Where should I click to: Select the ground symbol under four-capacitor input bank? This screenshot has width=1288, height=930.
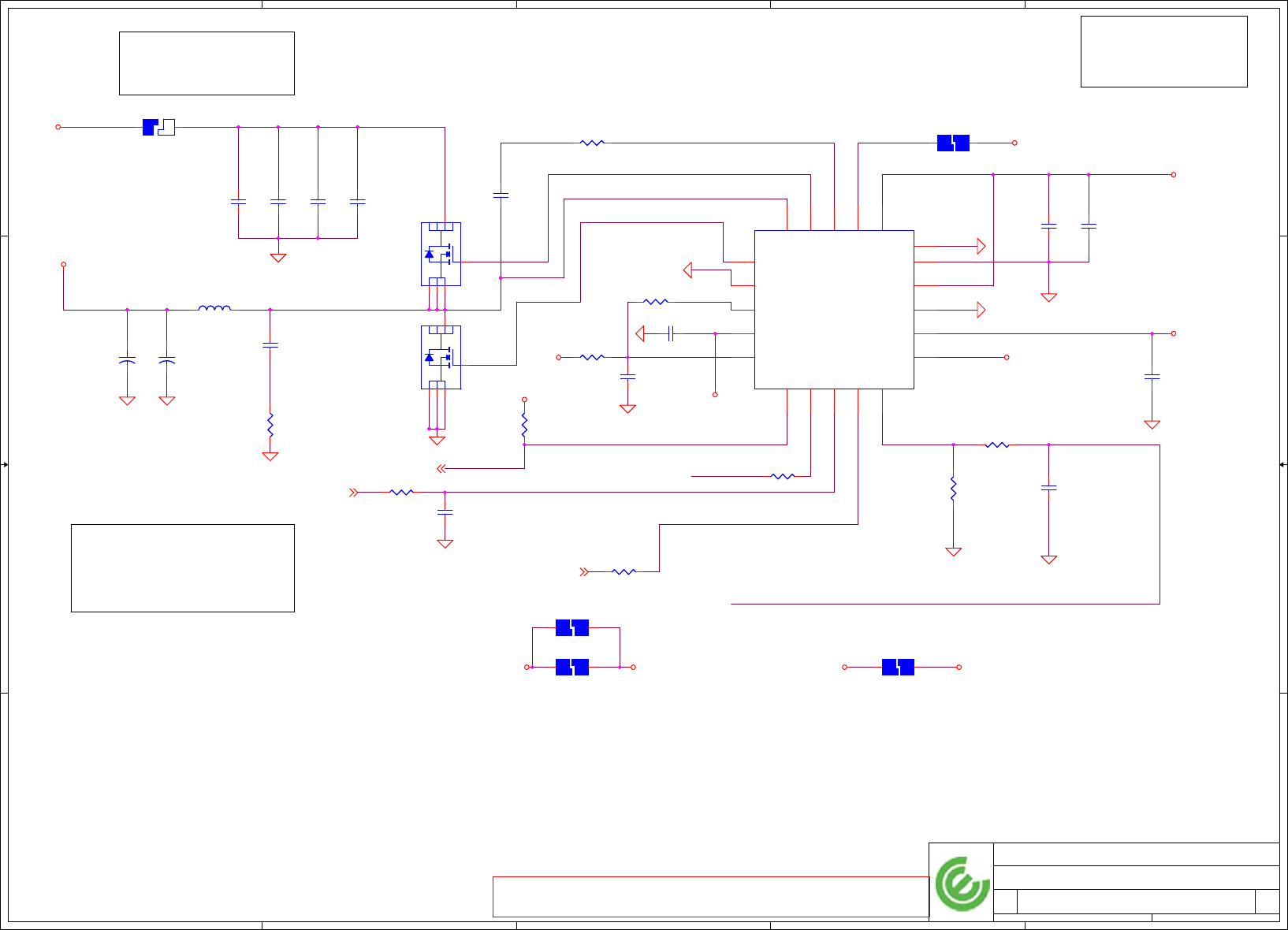pyautogui.click(x=278, y=257)
